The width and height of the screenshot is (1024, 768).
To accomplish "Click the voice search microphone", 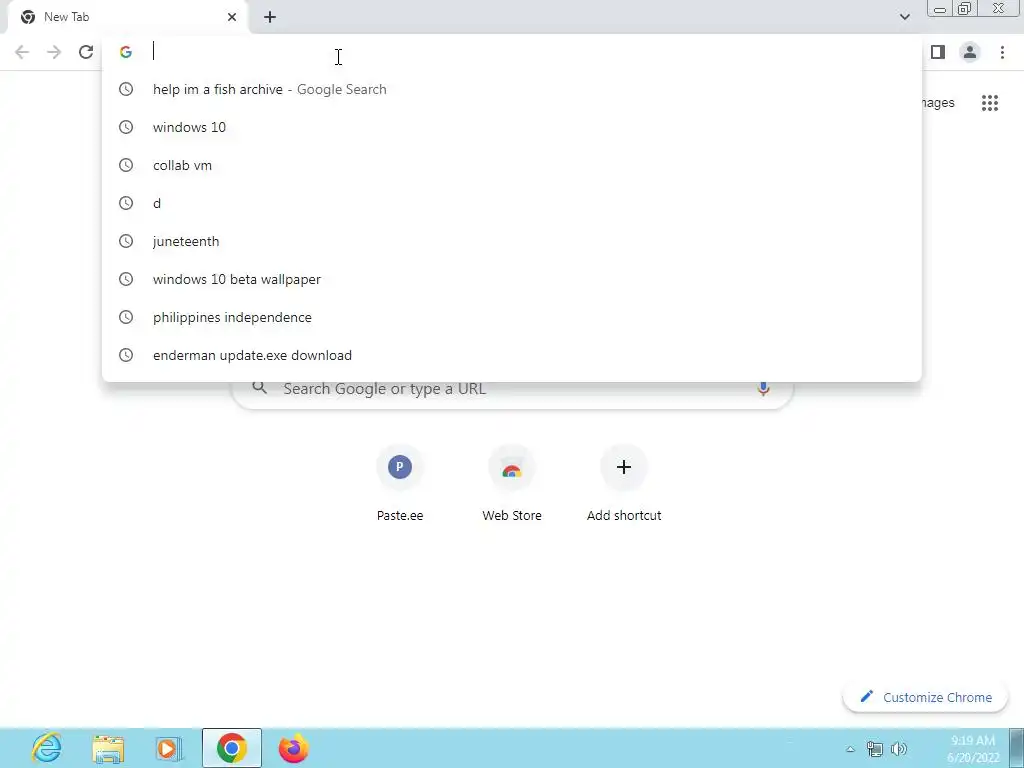I will [763, 389].
